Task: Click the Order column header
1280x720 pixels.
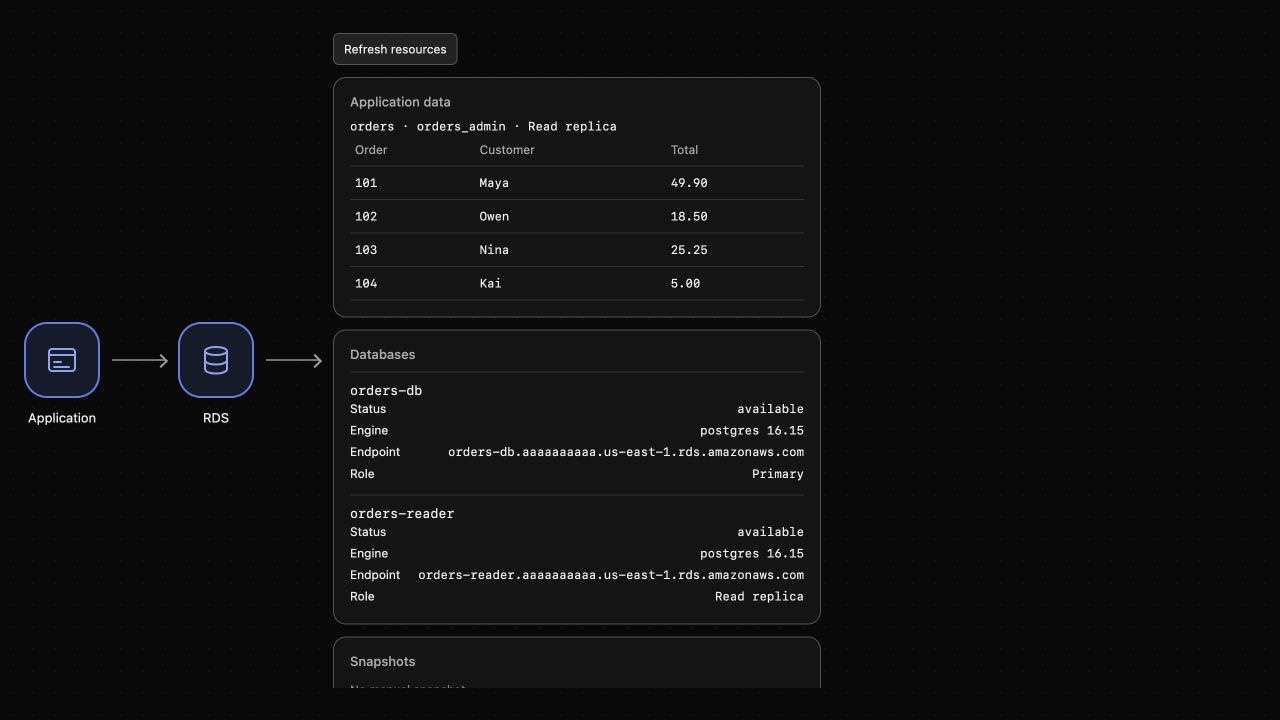Action: point(371,150)
